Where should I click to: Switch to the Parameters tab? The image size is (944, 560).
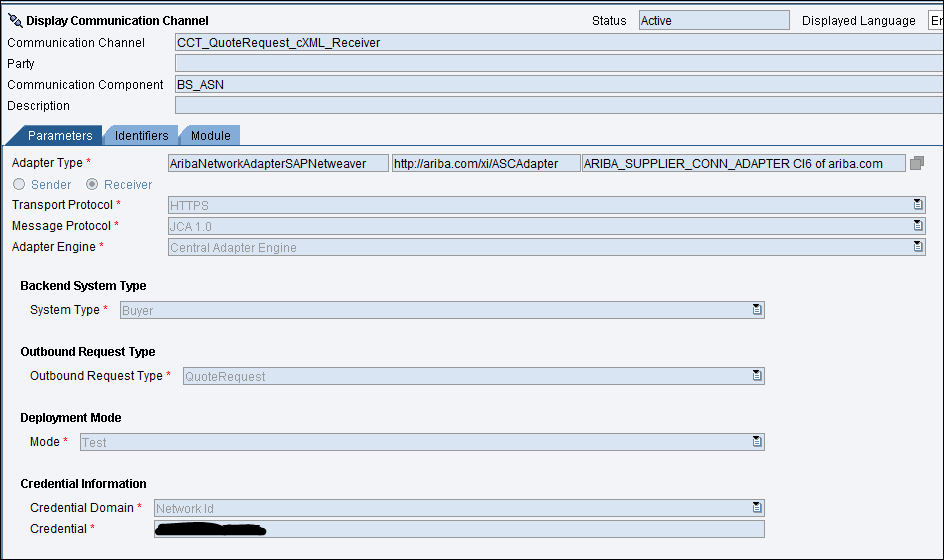tap(60, 135)
